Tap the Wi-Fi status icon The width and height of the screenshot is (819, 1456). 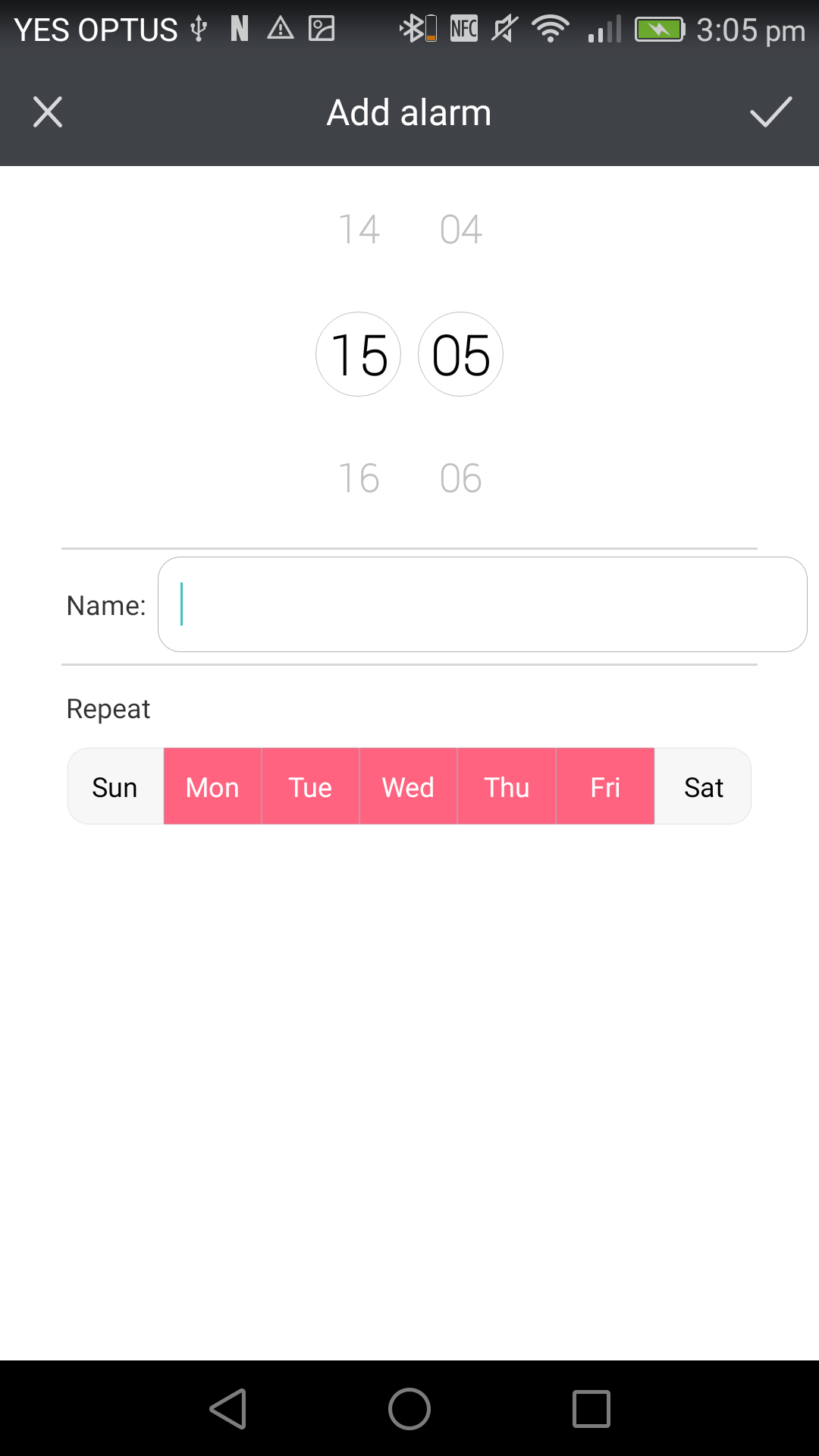pos(551,30)
